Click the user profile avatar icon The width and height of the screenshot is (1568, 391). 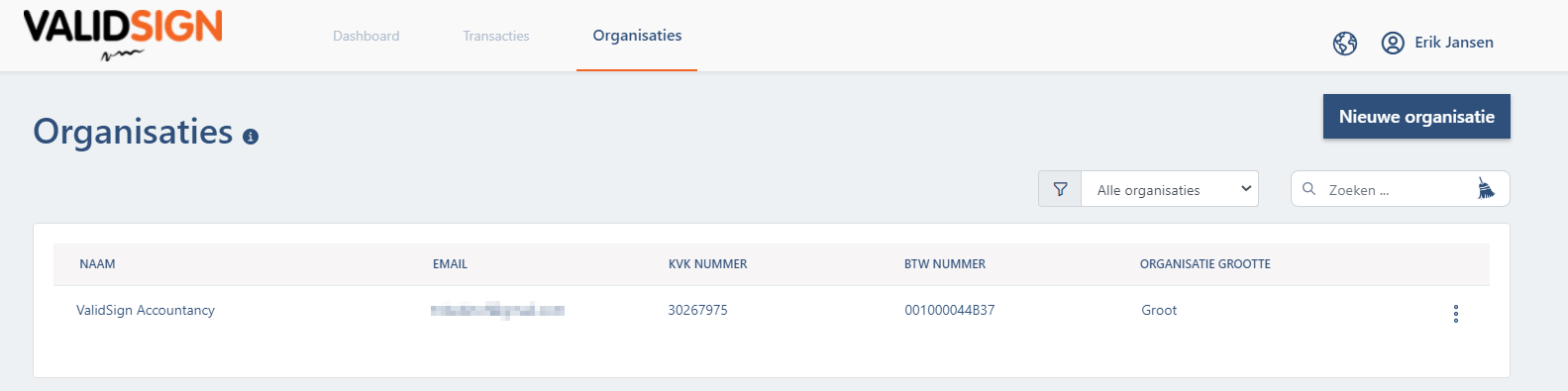coord(1393,43)
